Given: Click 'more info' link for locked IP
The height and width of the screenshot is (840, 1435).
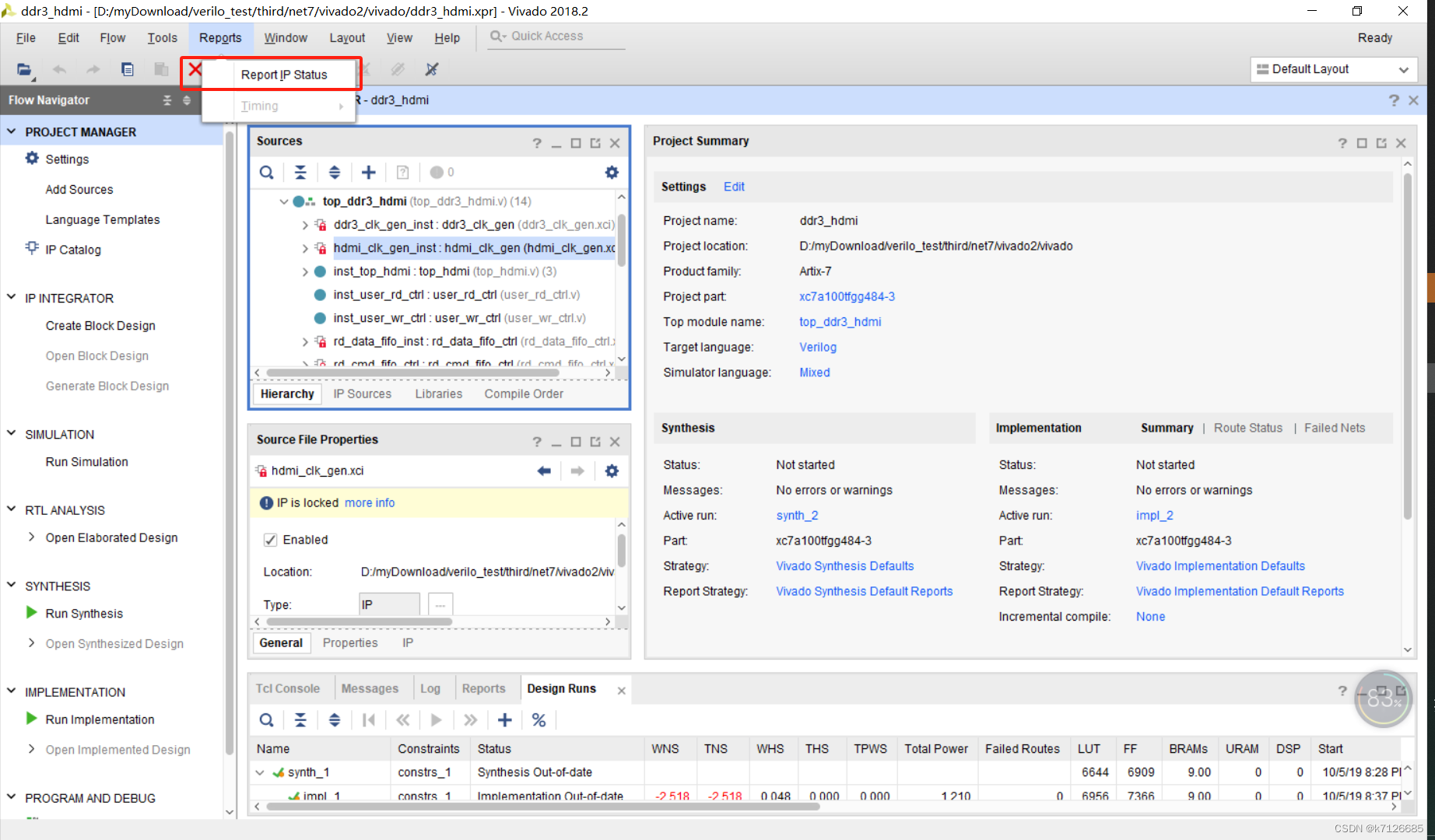Looking at the screenshot, I should tap(370, 502).
